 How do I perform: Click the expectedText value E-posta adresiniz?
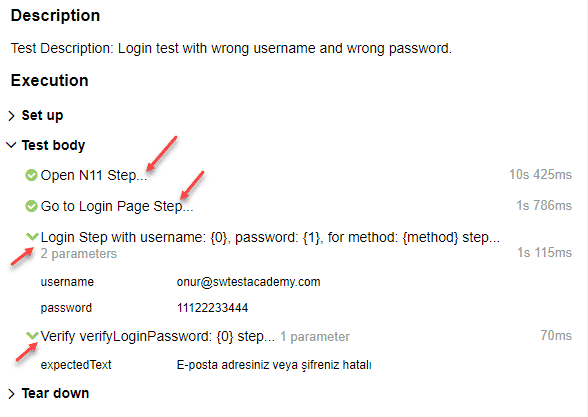click(274, 365)
